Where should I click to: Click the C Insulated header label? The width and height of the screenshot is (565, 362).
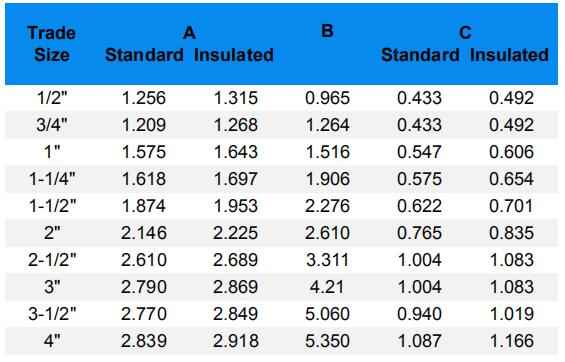coord(510,55)
